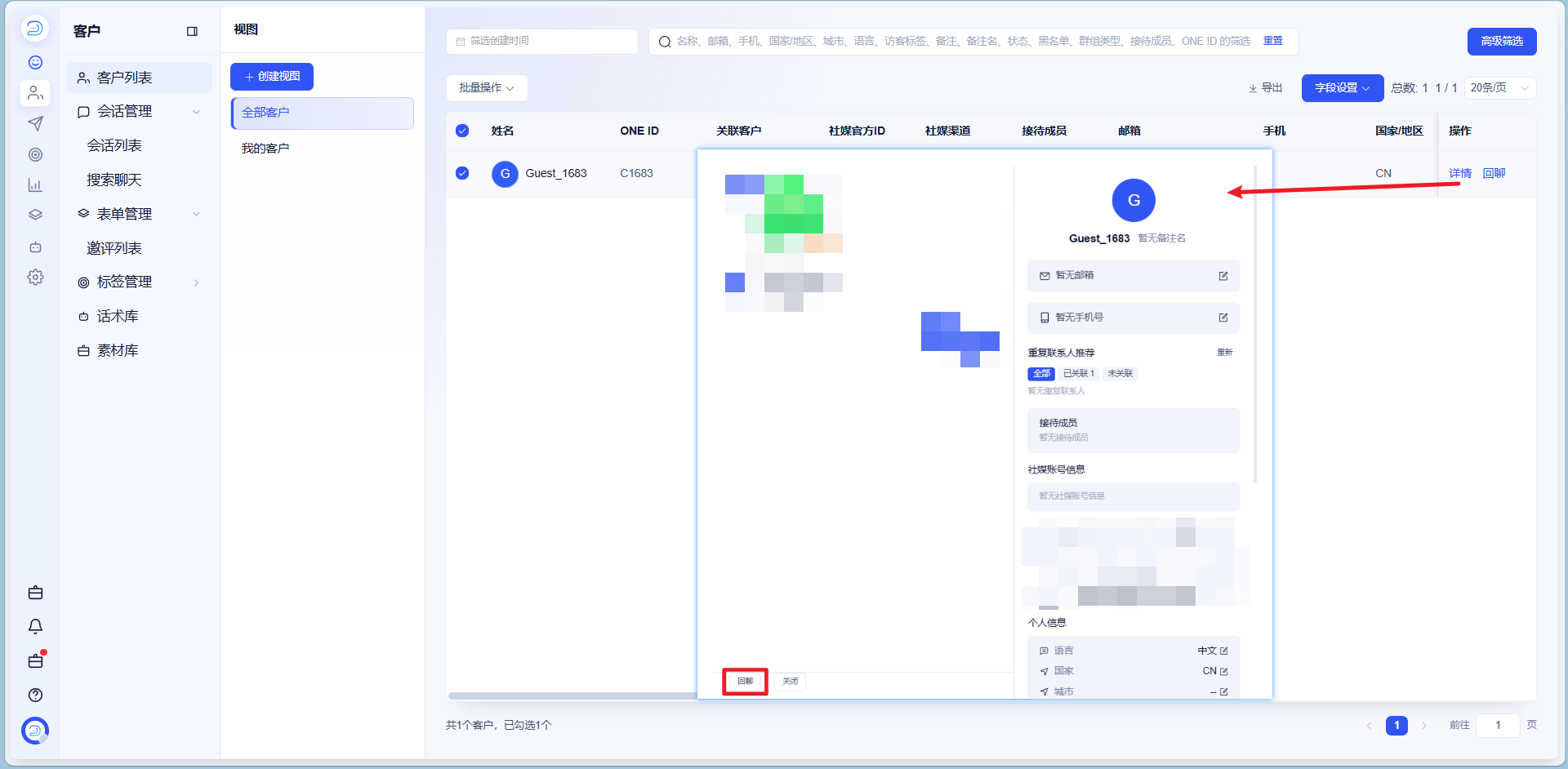Open the paper plane send icon
The height and width of the screenshot is (769, 1568).
coord(35,123)
